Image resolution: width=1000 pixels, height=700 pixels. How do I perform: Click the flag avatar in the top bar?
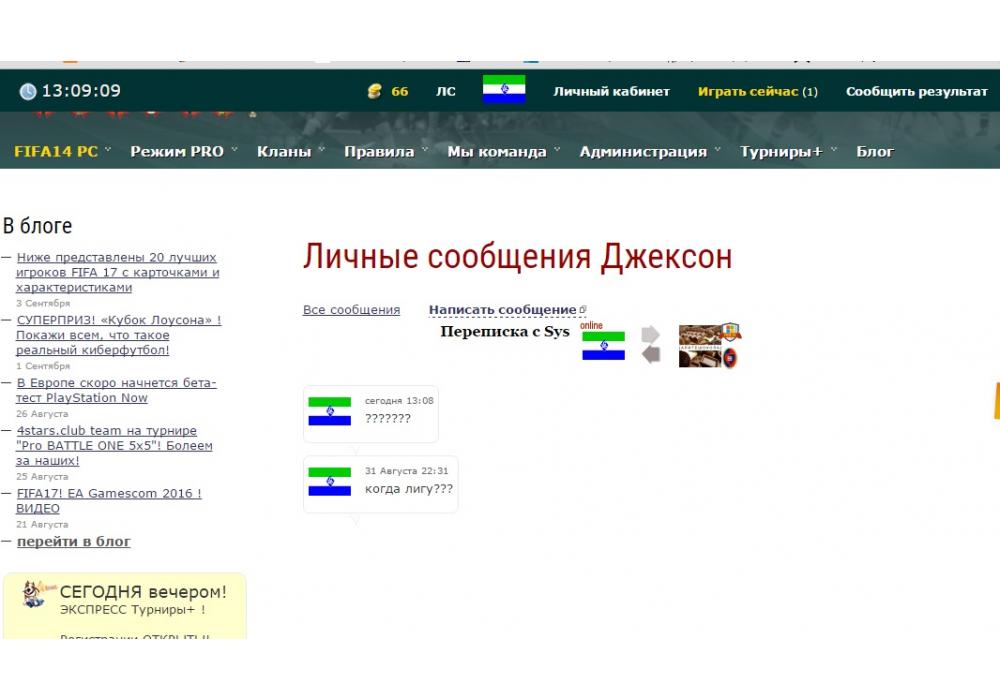click(504, 90)
